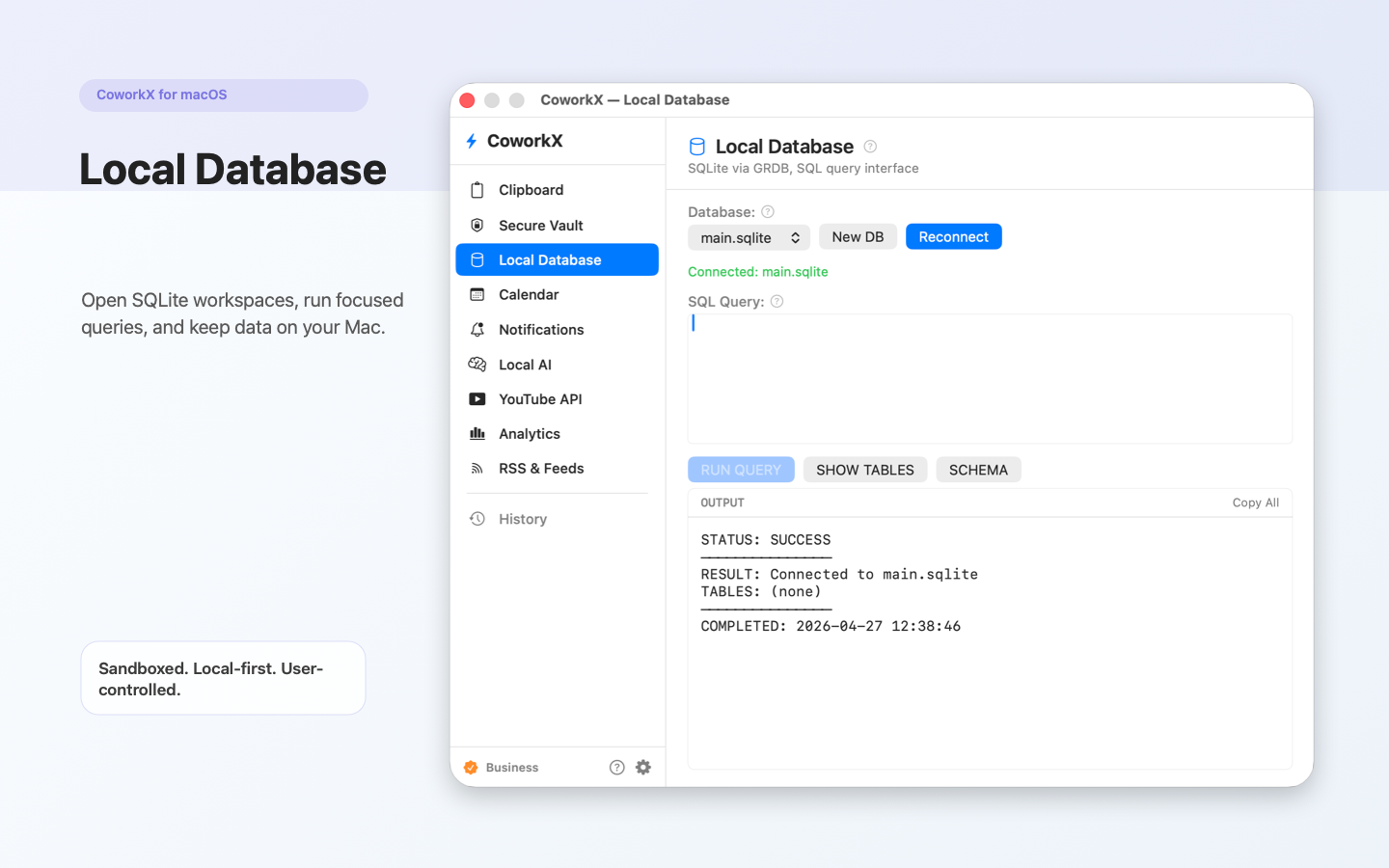Click the YouTube API play icon

[x=477, y=398]
